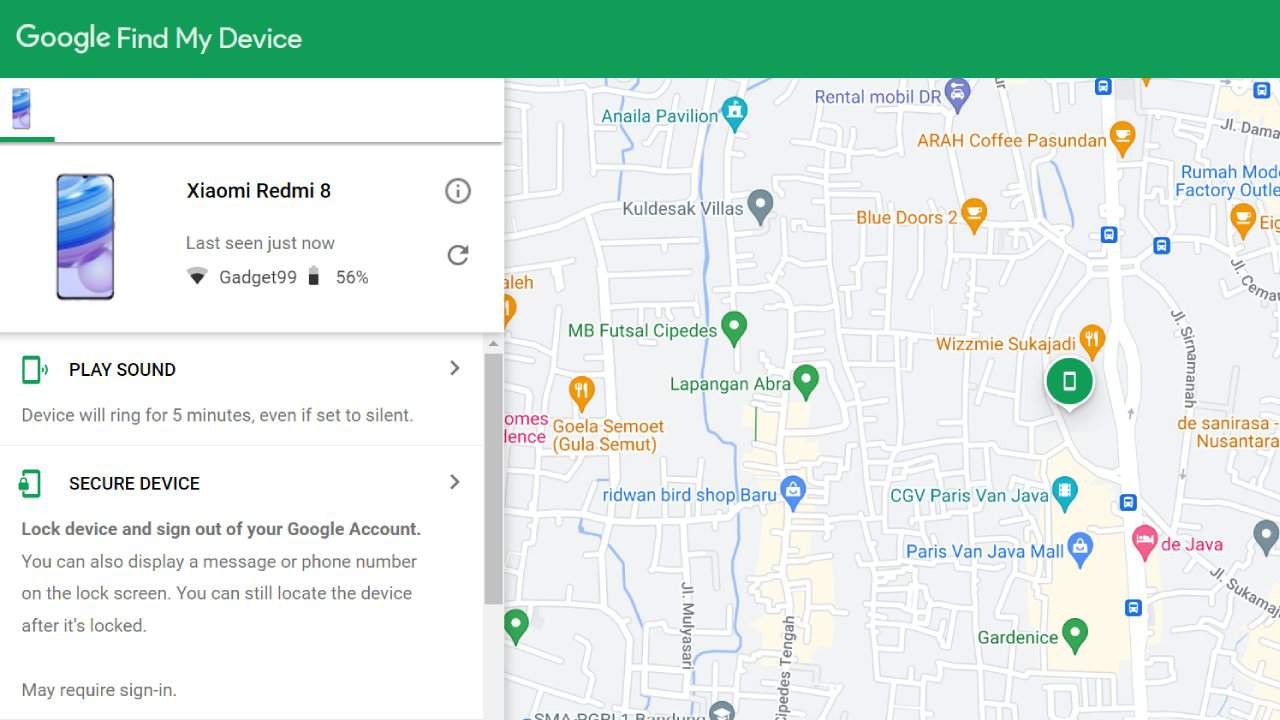This screenshot has height=720, width=1280.
Task: Click the Secure Device lock icon
Action: [30, 484]
